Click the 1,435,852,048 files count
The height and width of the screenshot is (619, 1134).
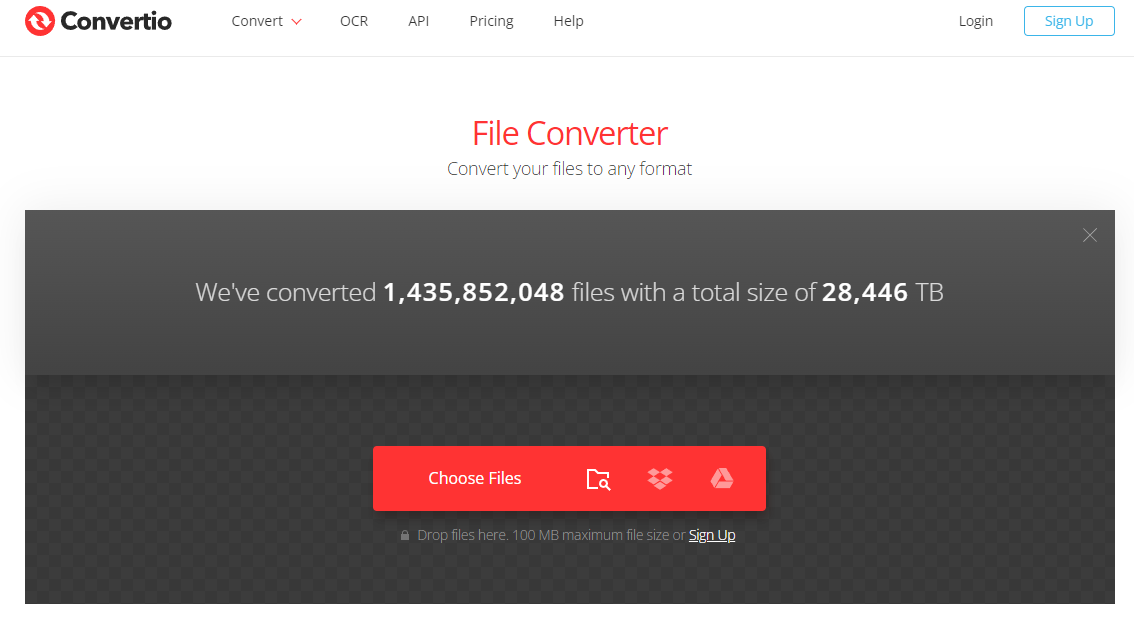point(473,292)
